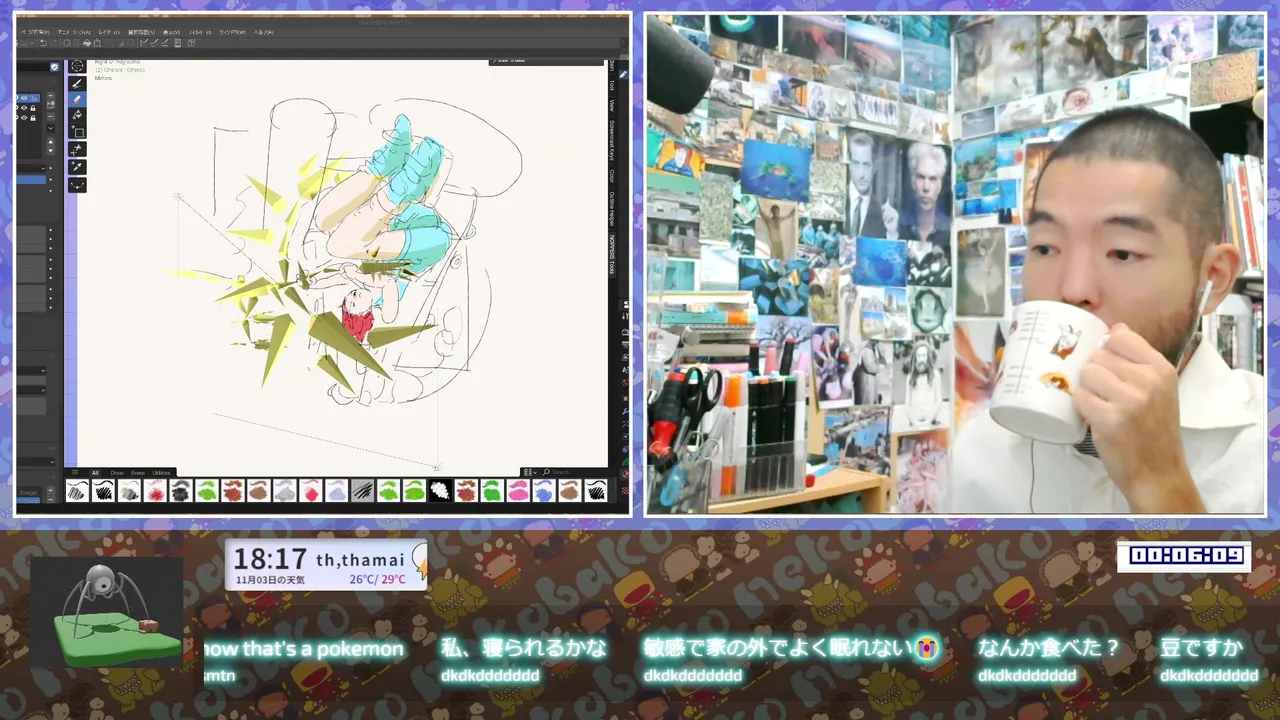
Task: Toggle visibility of the first layer
Action: click(x=24, y=98)
